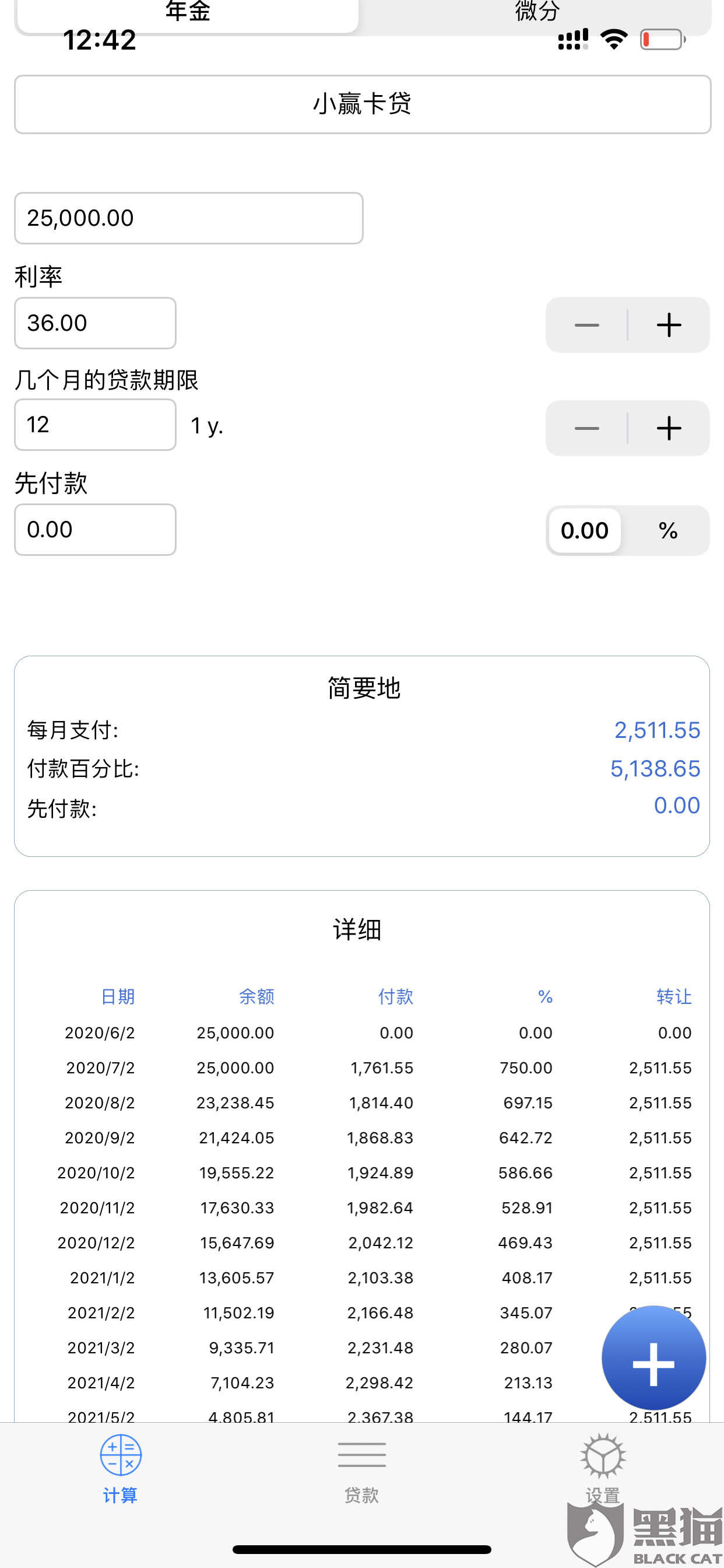724x1568 pixels.
Task: Tap the balance value 9,335.71
Action: pyautogui.click(x=241, y=1347)
